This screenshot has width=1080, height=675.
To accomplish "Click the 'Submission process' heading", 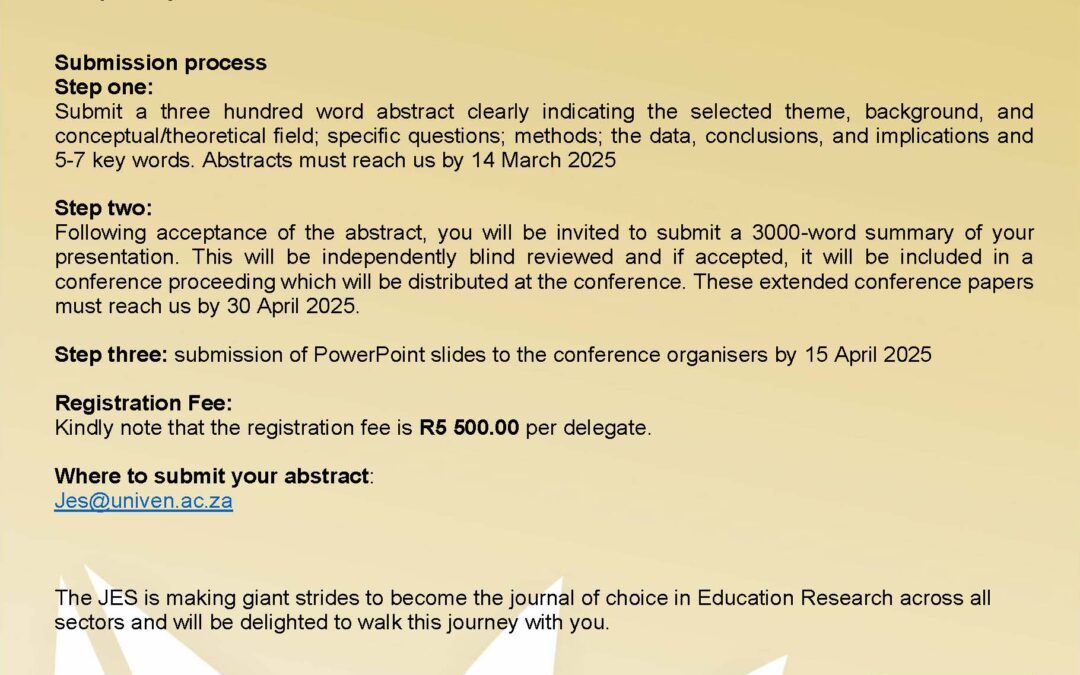I will pyautogui.click(x=160, y=63).
